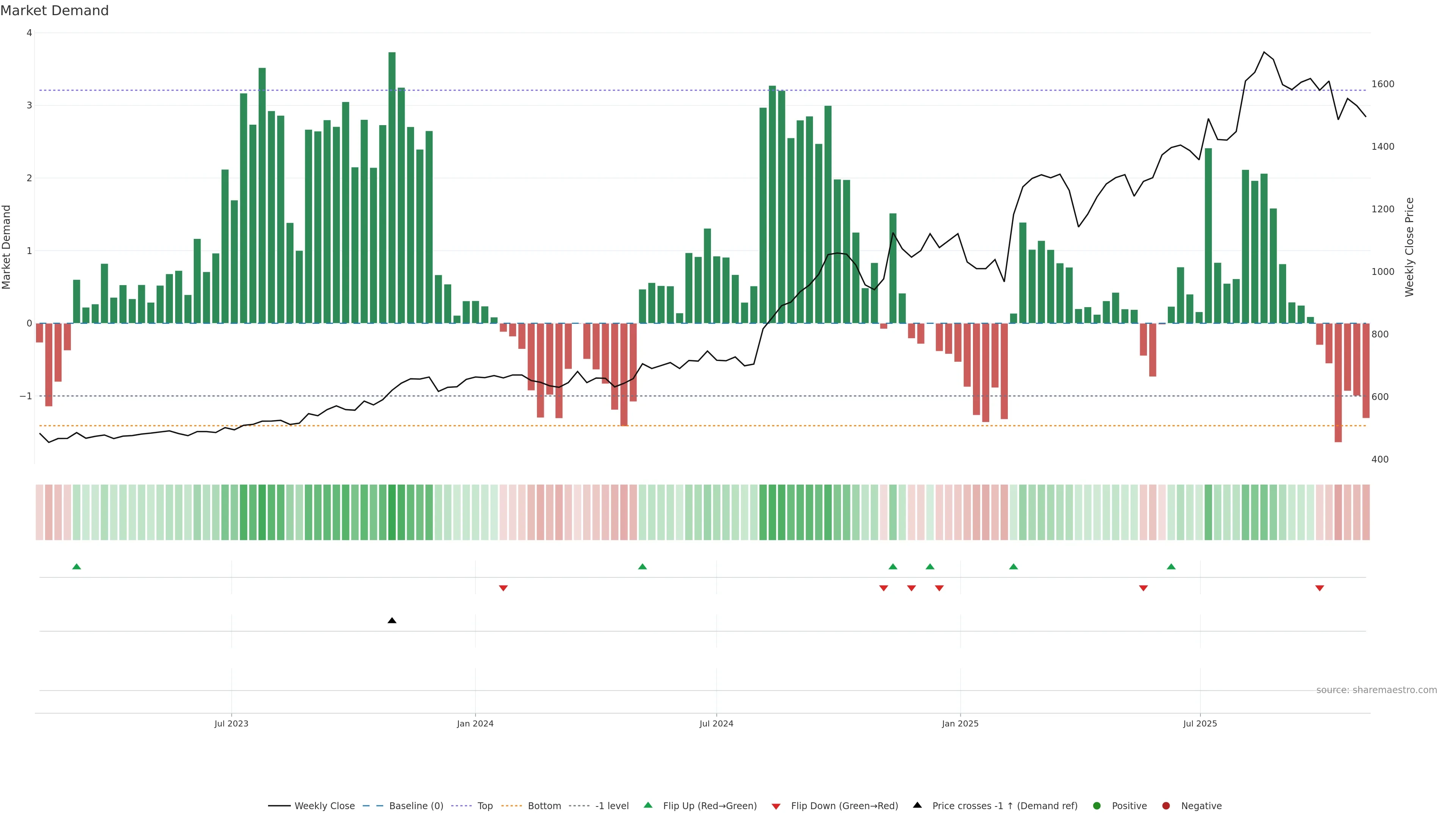Click the source sharemaestro.com text
The height and width of the screenshot is (819, 1456).
point(1376,690)
